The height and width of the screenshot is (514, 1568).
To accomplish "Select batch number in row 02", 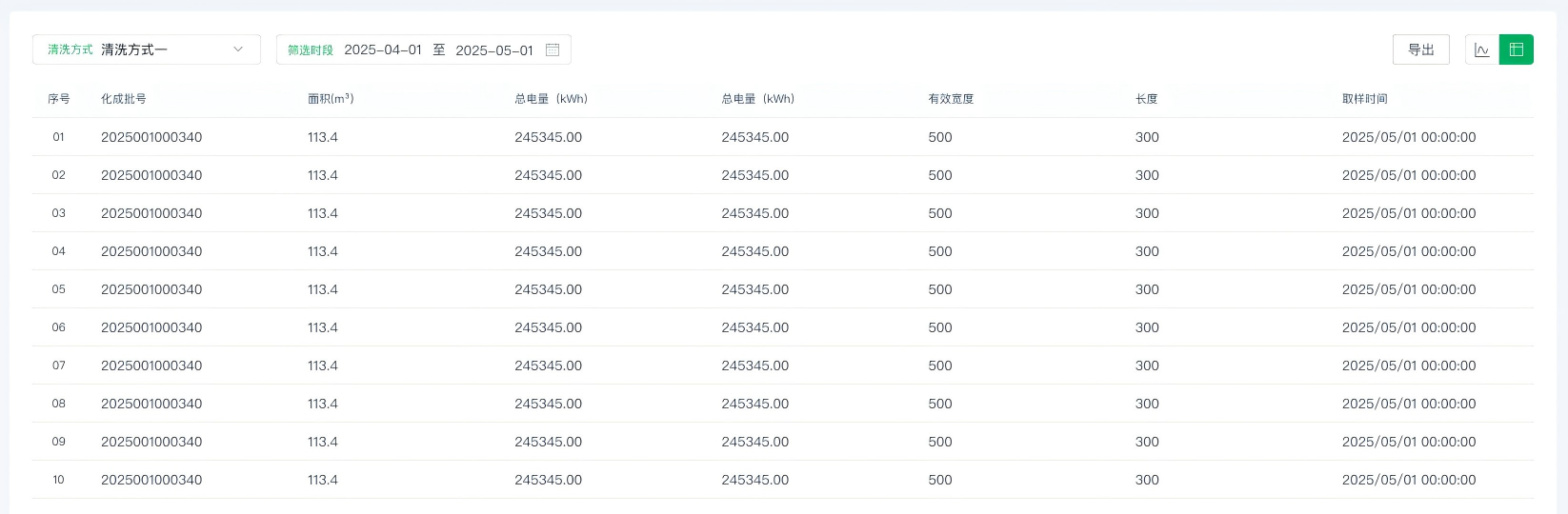I will tap(151, 175).
